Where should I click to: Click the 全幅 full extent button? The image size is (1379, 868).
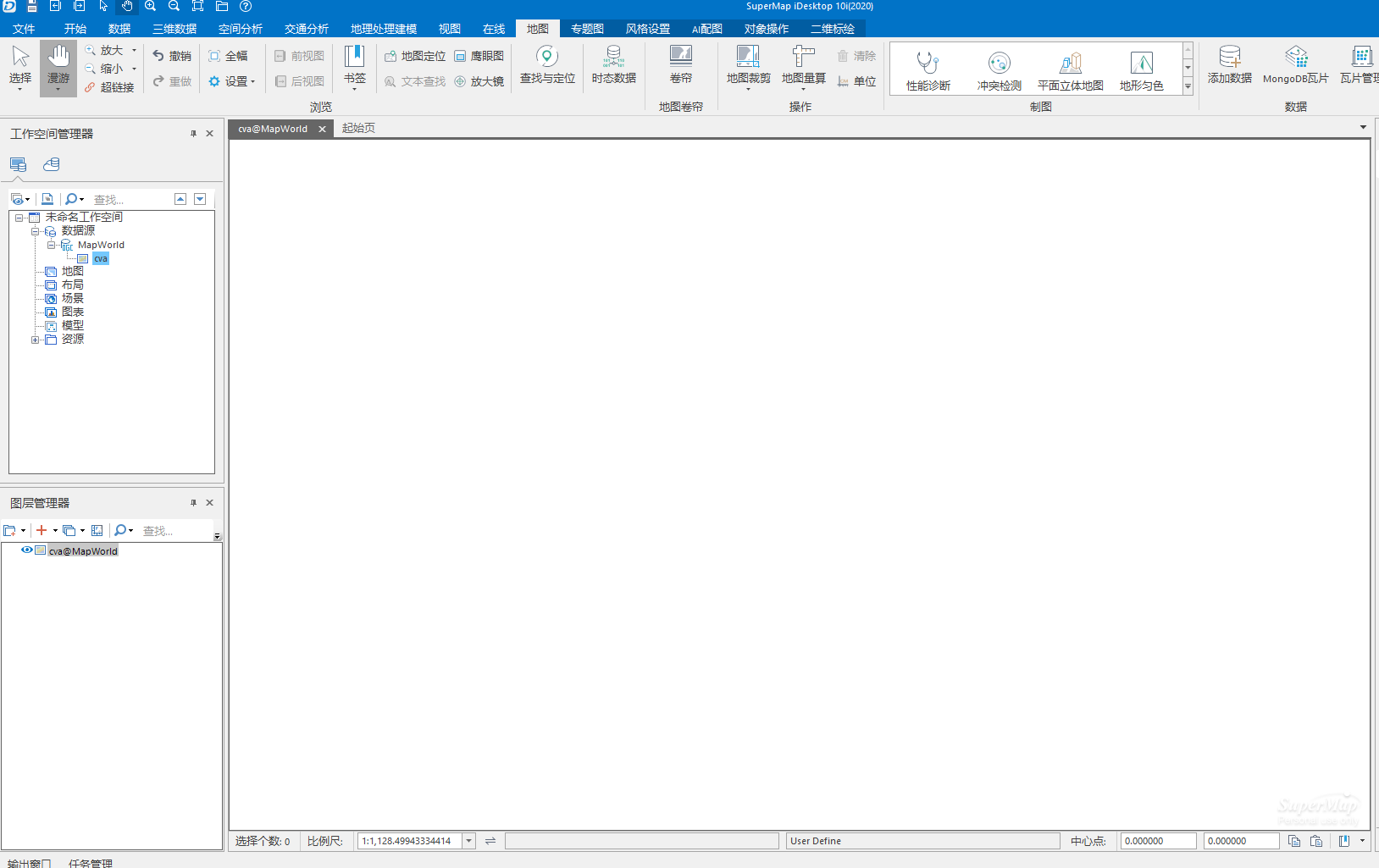(x=229, y=56)
